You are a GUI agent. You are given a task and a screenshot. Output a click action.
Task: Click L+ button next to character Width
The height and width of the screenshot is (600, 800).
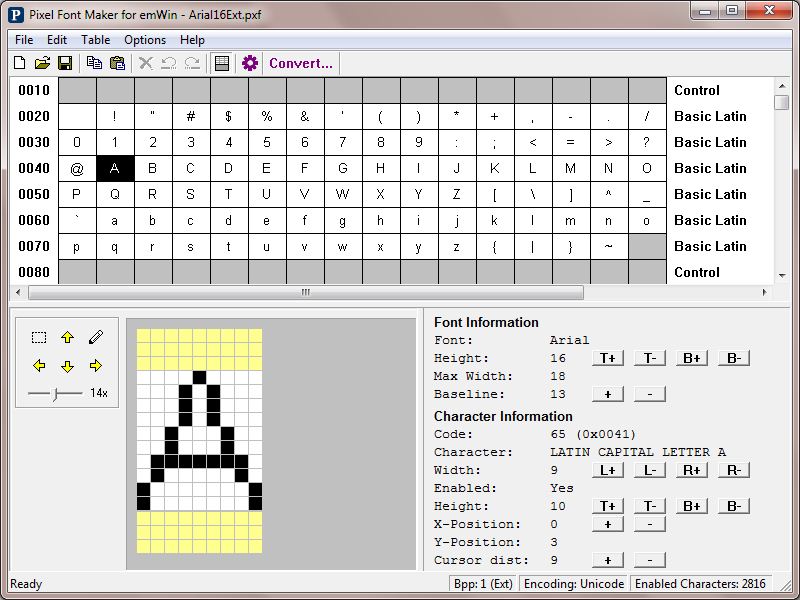tap(607, 470)
